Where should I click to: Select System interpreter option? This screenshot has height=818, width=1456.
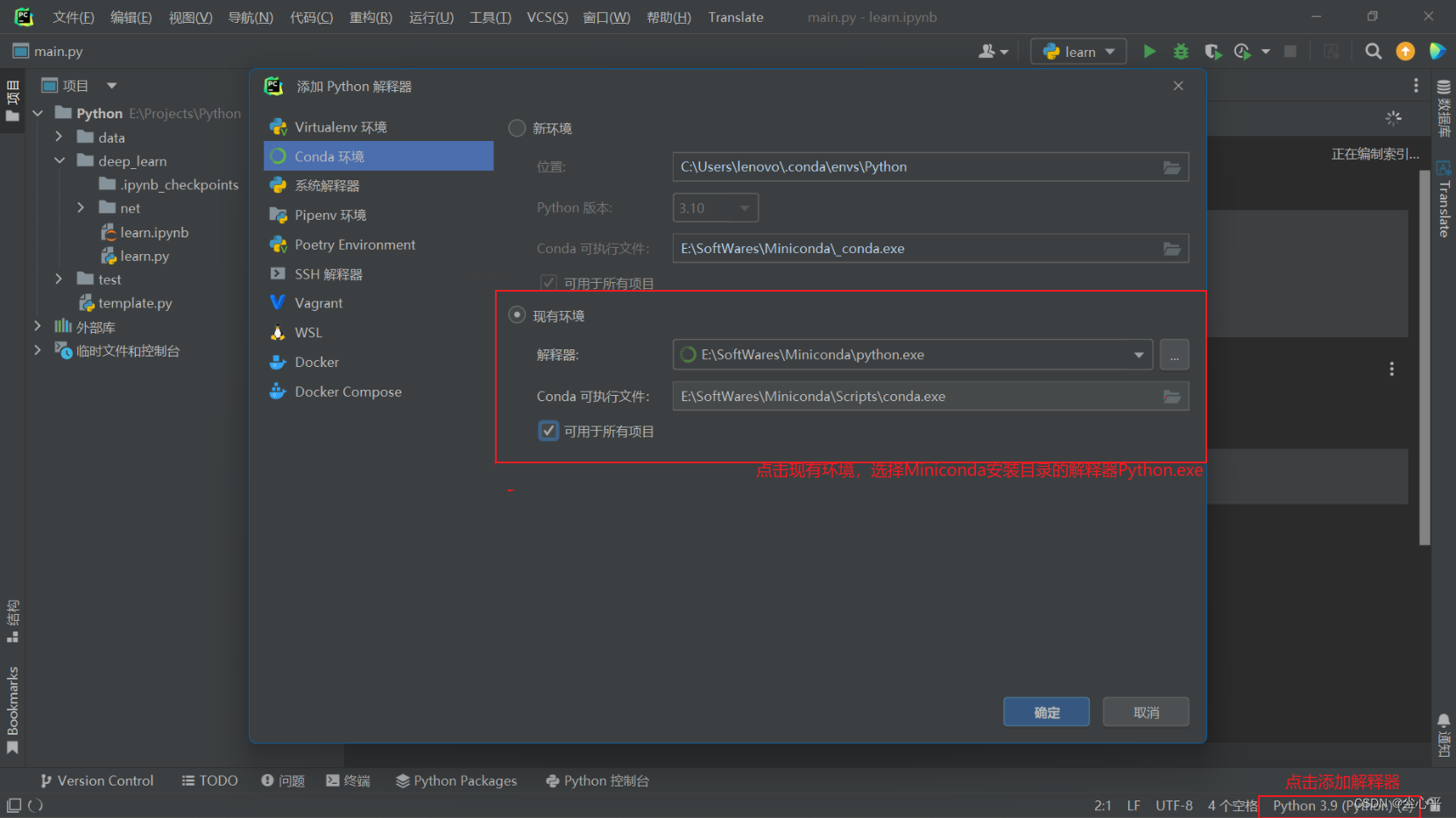point(378,186)
